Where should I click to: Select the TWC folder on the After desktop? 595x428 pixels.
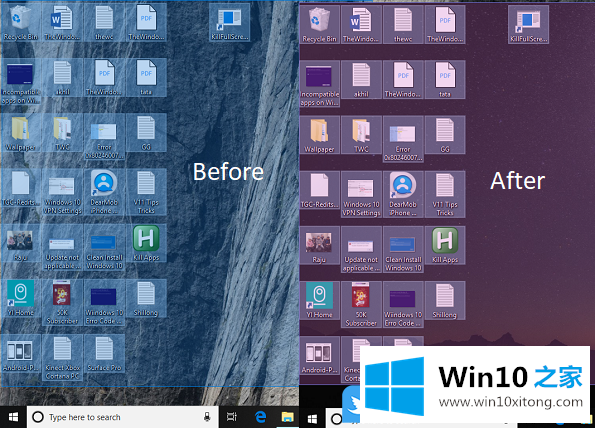pyautogui.click(x=361, y=135)
